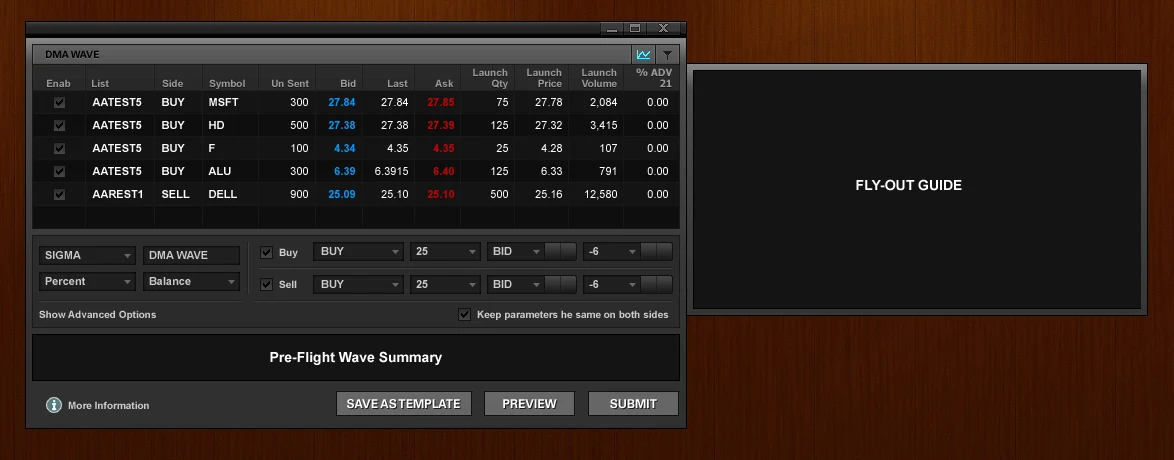This screenshot has width=1174, height=460.
Task: Click the DELL launch price 25.16
Action: 549,194
